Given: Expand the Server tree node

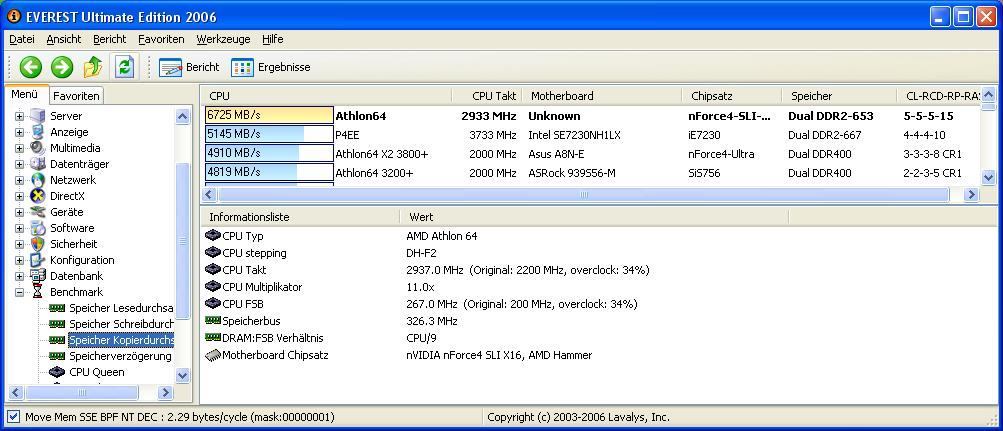Looking at the screenshot, I should (x=19, y=116).
